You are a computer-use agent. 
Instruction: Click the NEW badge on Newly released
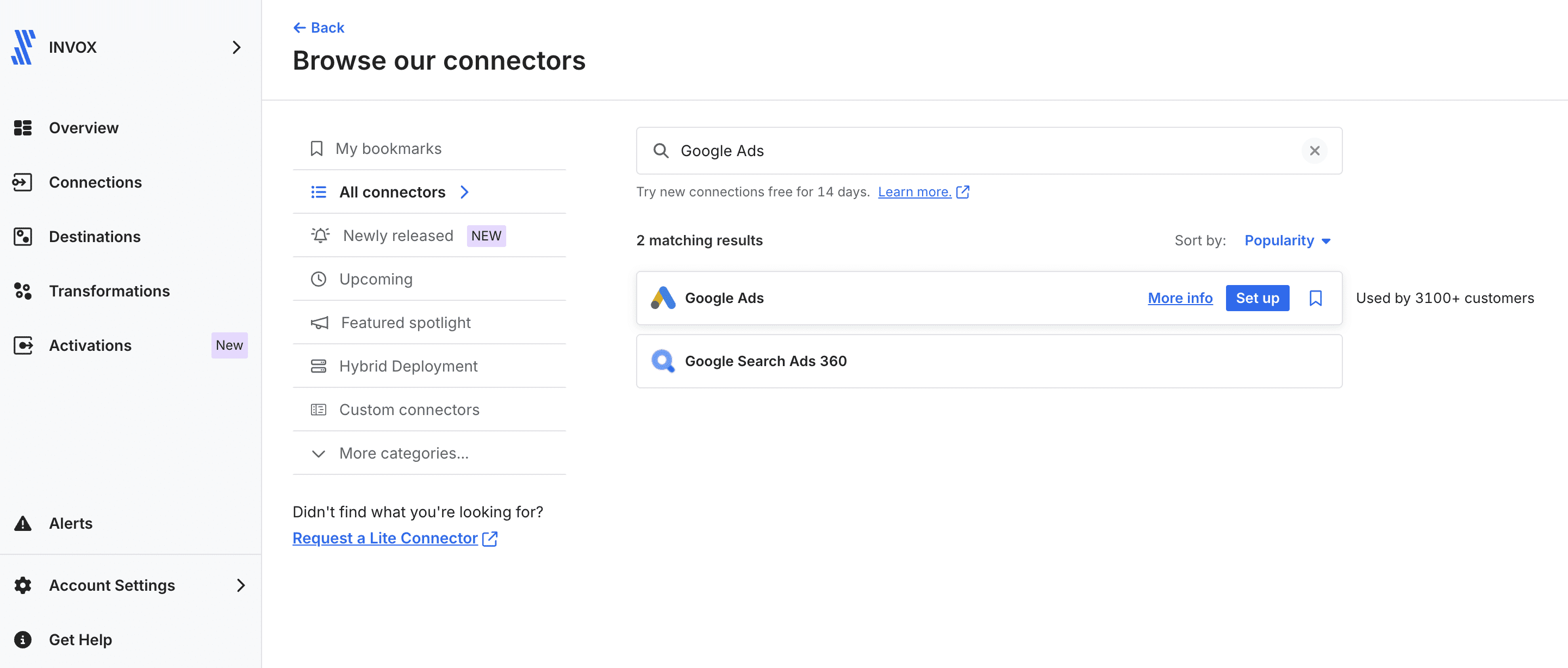point(487,236)
